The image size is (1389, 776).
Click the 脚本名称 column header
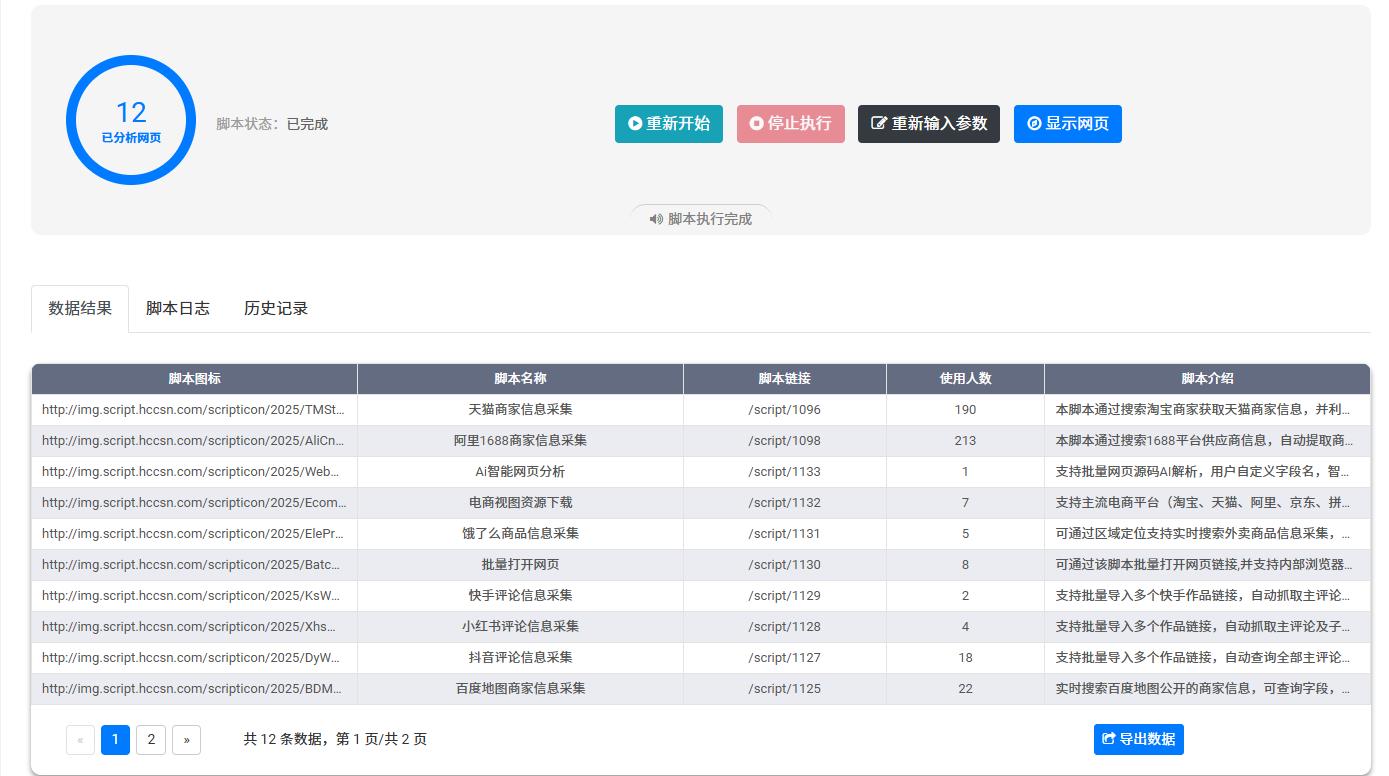(x=520, y=379)
